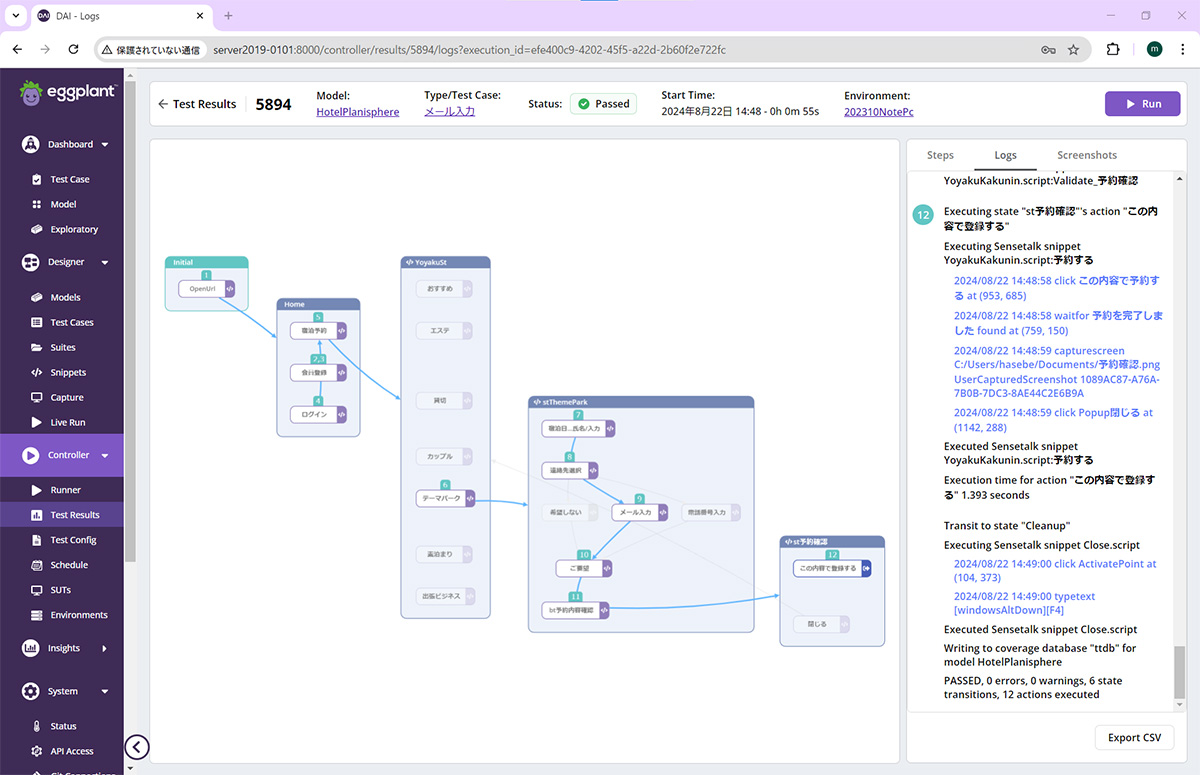Open the Test Config document icon
The width and height of the screenshot is (1200, 775).
pyautogui.click(x=37, y=540)
